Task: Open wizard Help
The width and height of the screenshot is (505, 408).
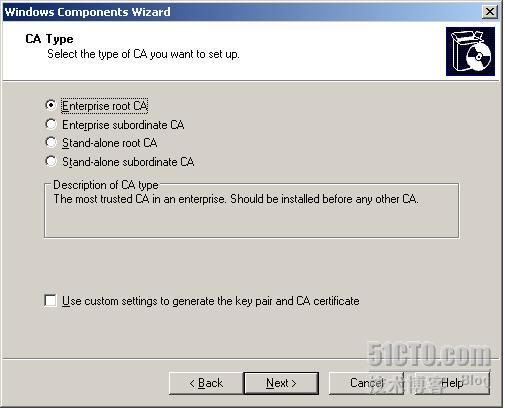Action: 452,383
